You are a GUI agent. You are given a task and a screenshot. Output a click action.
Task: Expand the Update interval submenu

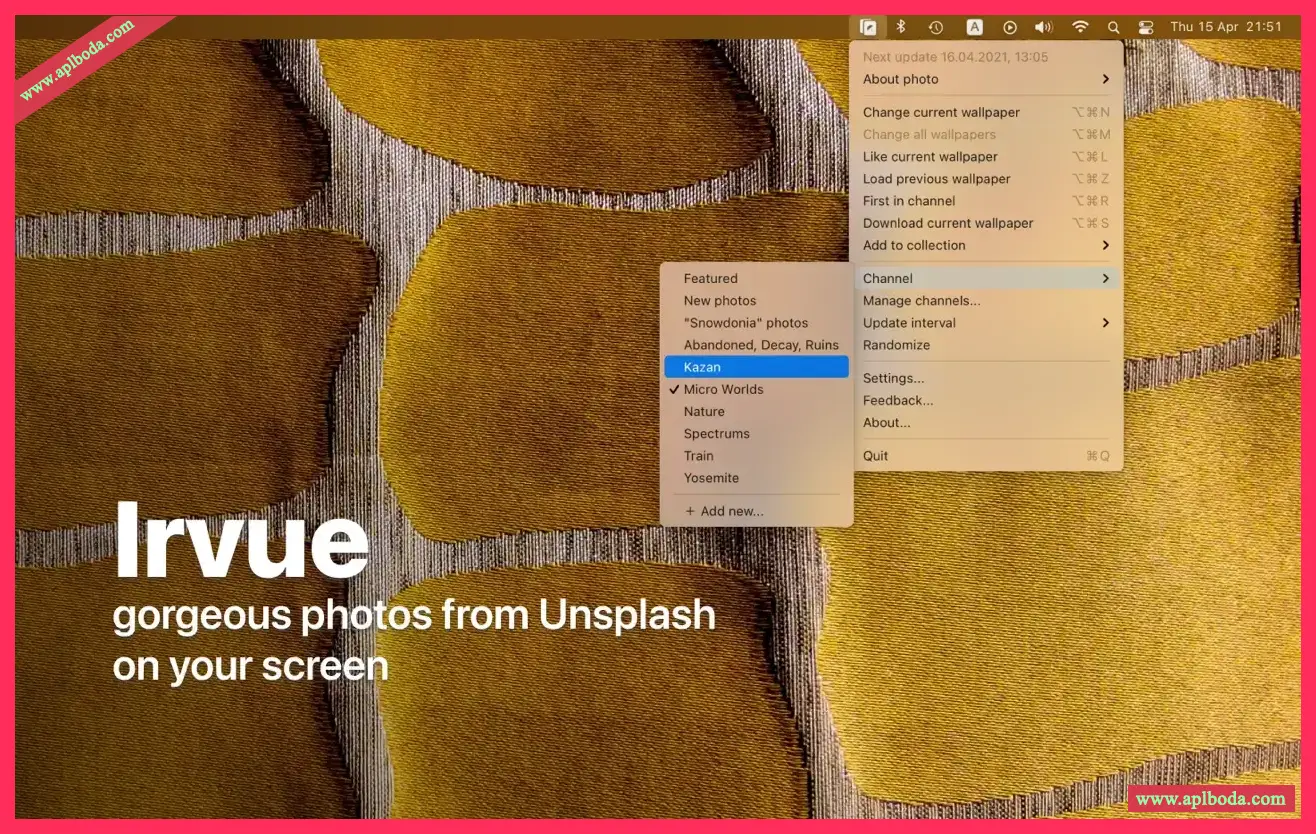[x=986, y=323]
